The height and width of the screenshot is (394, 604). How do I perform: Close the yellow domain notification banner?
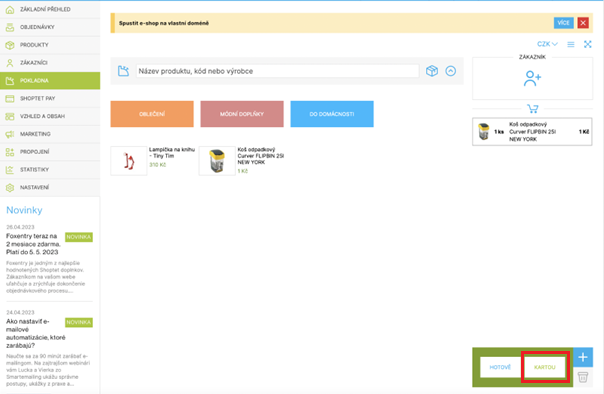[x=583, y=23]
